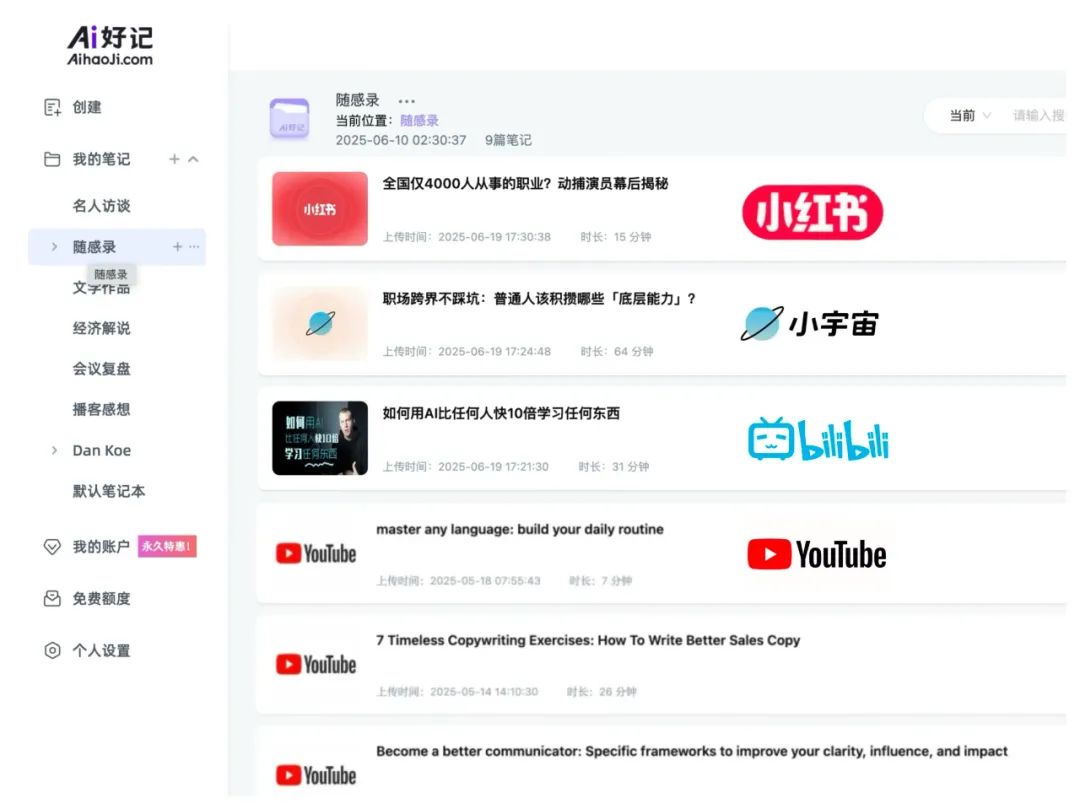Image resolution: width=1080 pixels, height=809 pixels.
Task: Open the 播客感想 notebook
Action: (101, 410)
